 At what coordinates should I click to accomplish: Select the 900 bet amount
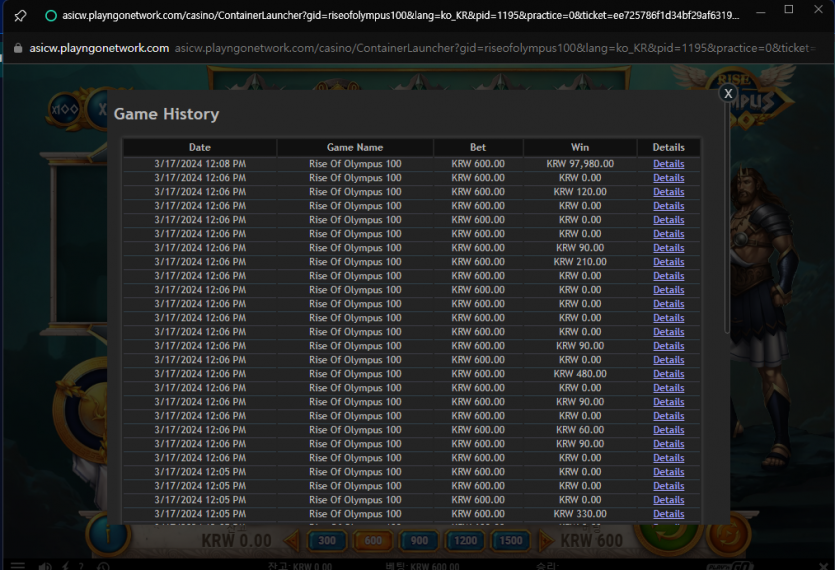click(x=419, y=540)
